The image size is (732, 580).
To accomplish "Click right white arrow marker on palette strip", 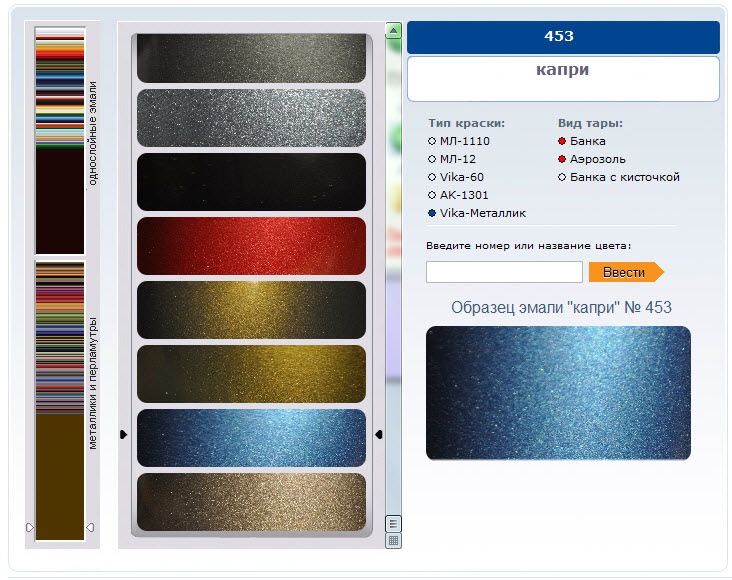I will (91, 527).
